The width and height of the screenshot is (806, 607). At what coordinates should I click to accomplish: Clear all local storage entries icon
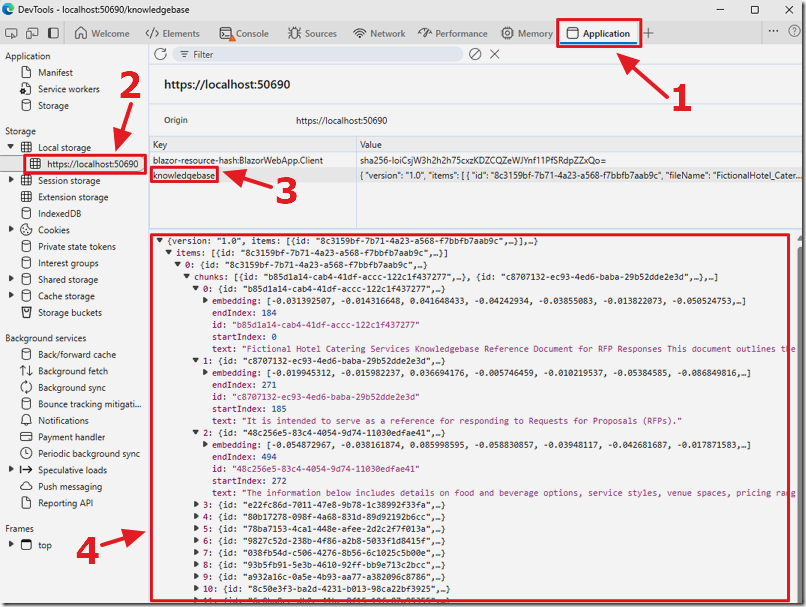475,54
